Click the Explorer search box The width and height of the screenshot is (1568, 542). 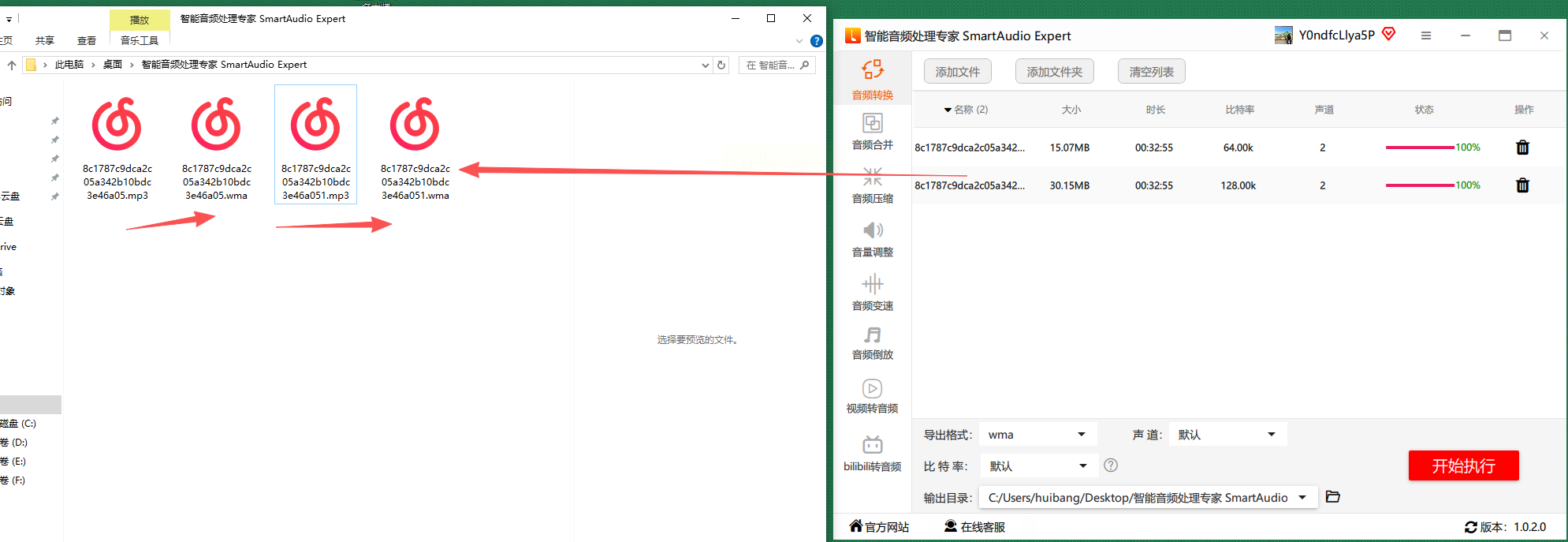click(x=777, y=65)
